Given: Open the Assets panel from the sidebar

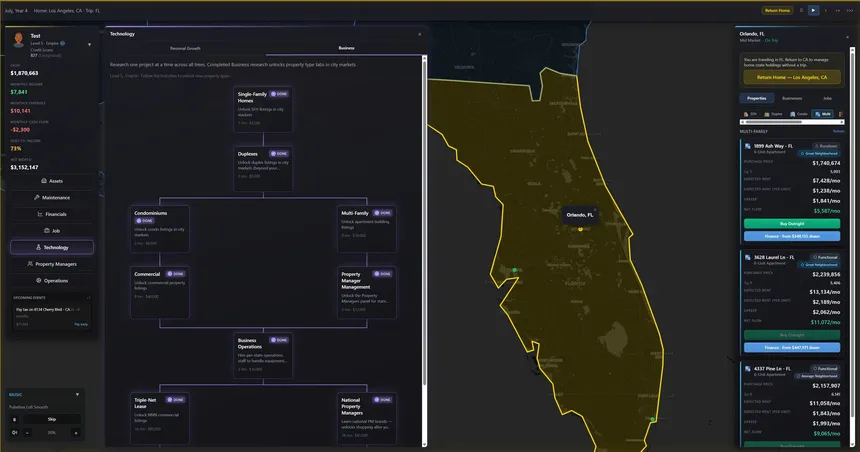Looking at the screenshot, I should 52,181.
